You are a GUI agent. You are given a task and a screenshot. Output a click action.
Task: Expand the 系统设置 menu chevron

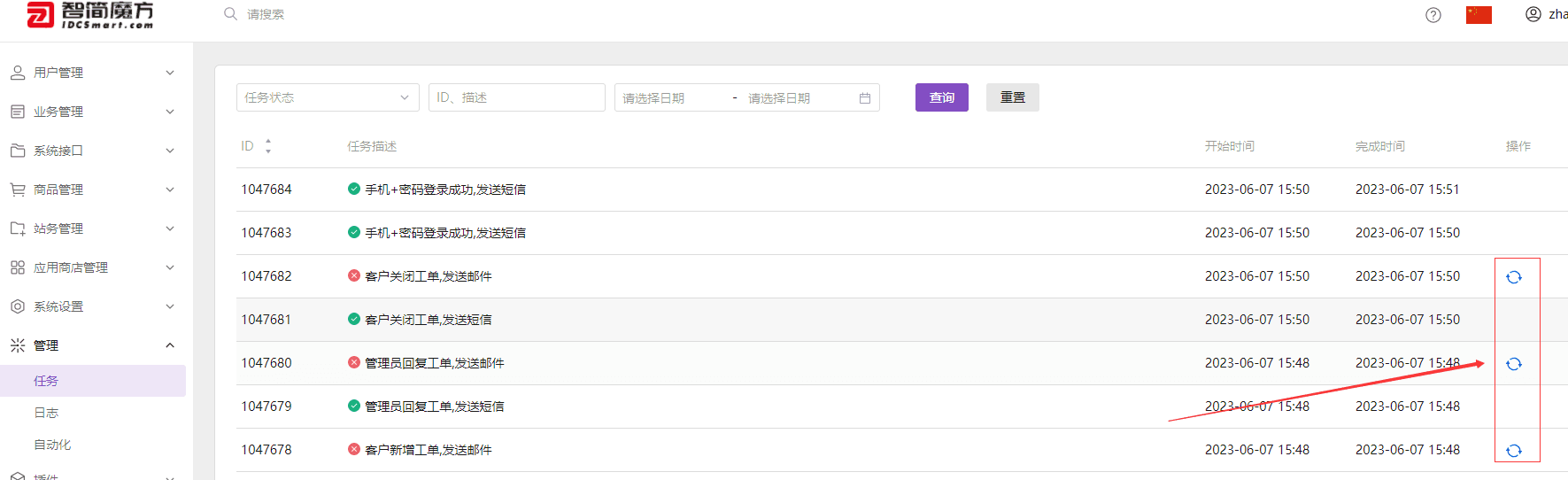[x=170, y=306]
